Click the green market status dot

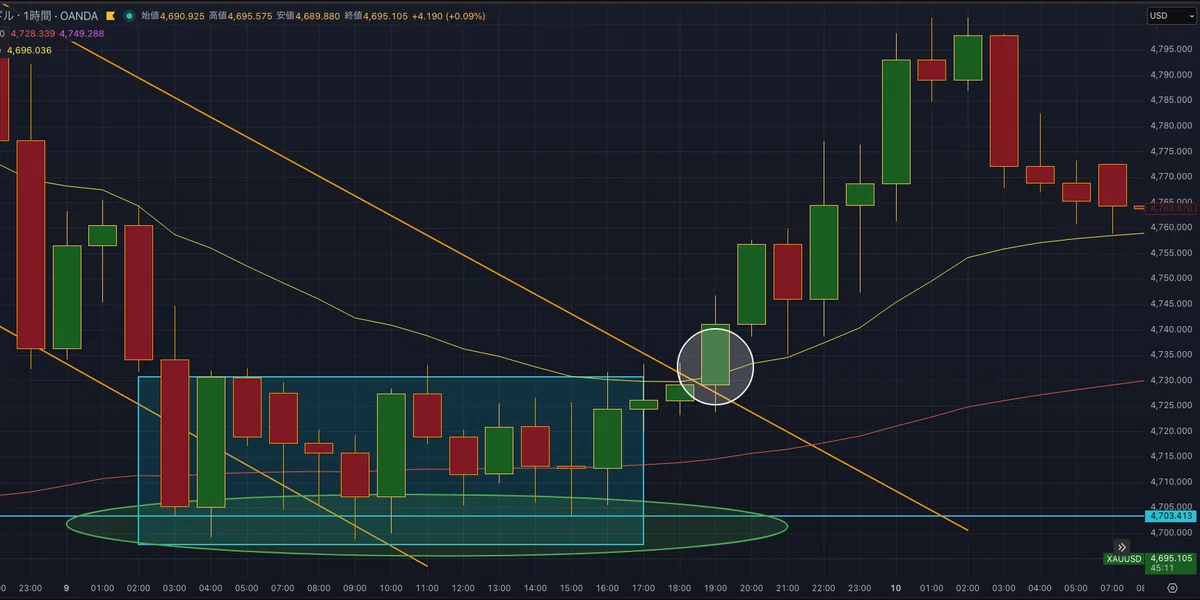[131, 15]
